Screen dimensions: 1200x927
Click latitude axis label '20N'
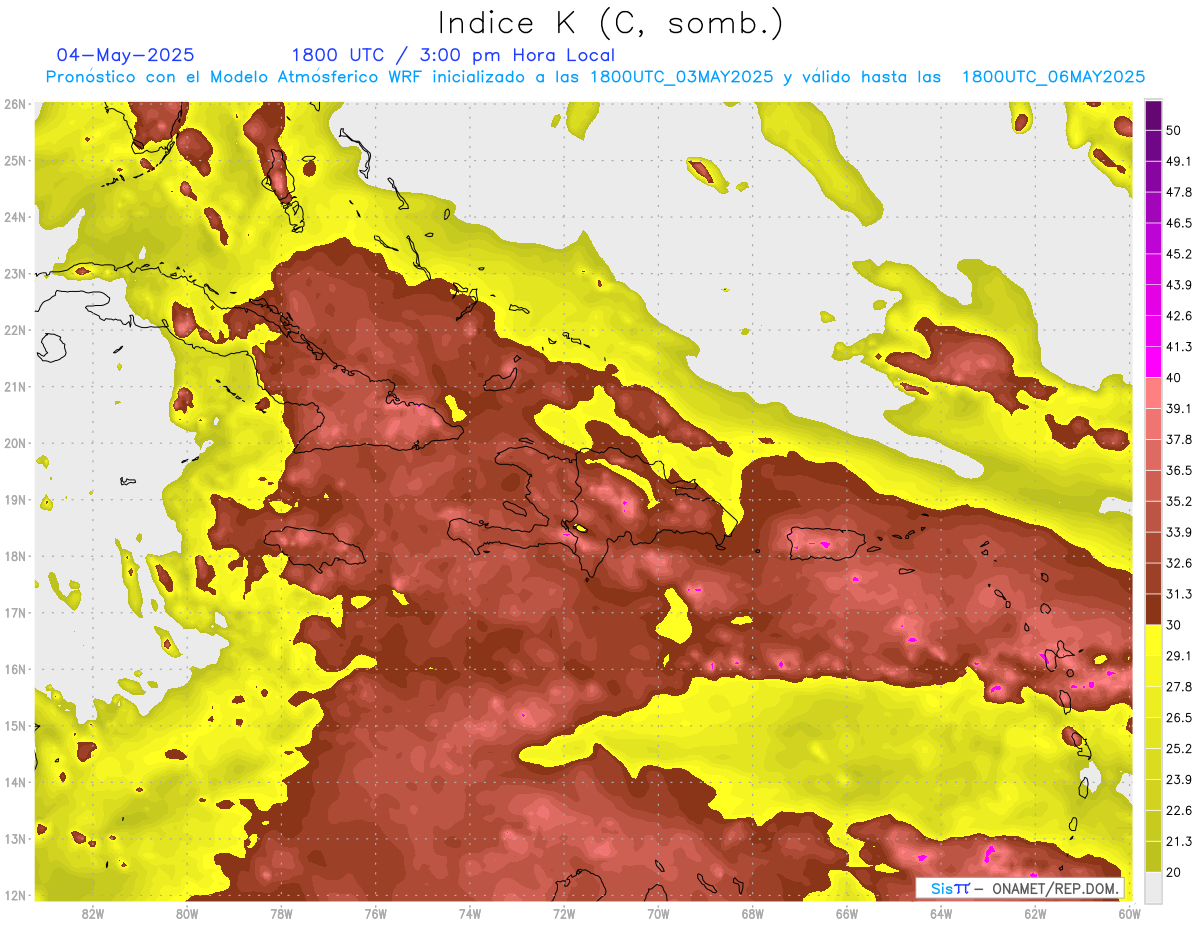[x=15, y=443]
